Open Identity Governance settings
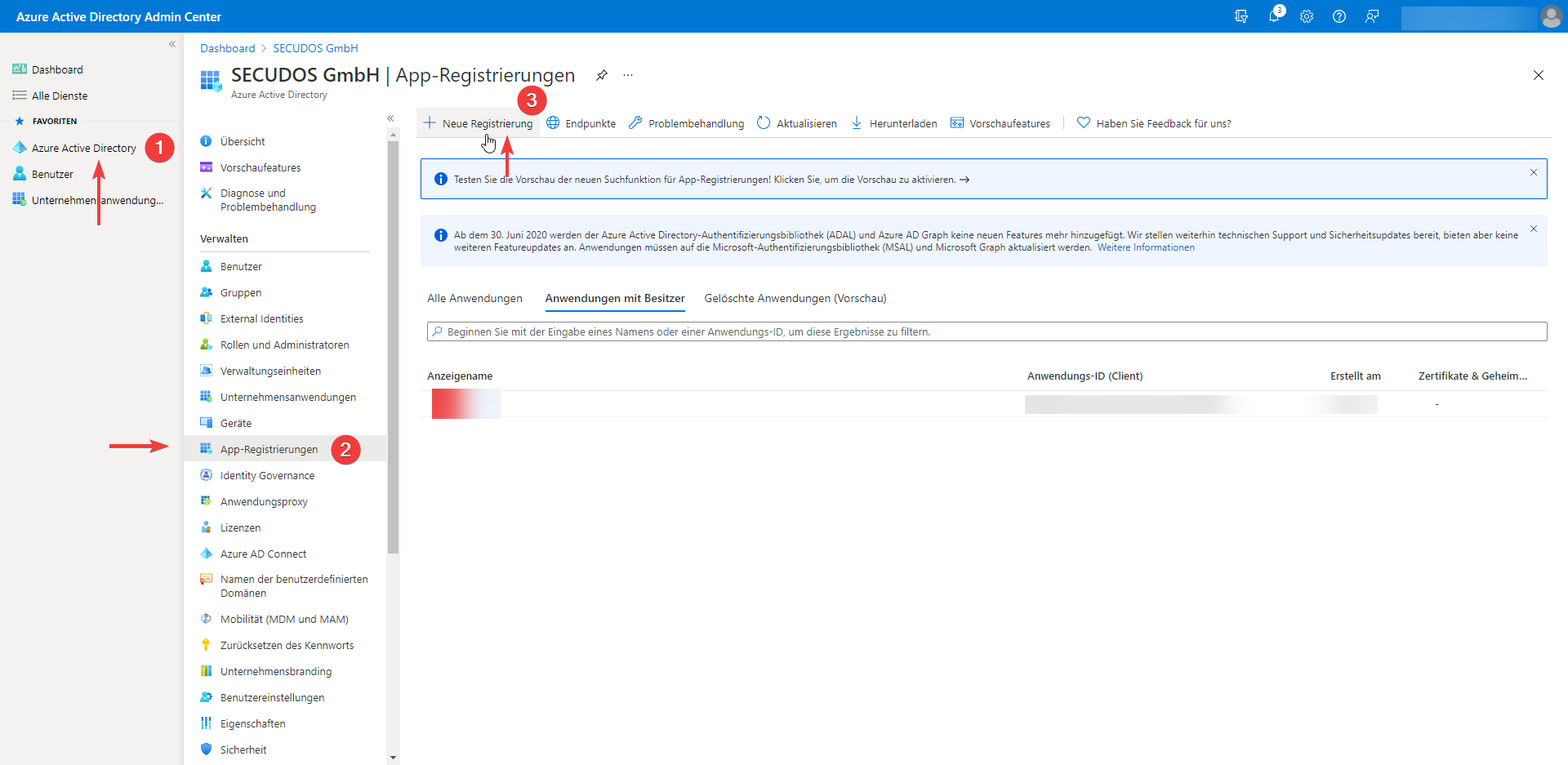The height and width of the screenshot is (765, 1568). 267,474
